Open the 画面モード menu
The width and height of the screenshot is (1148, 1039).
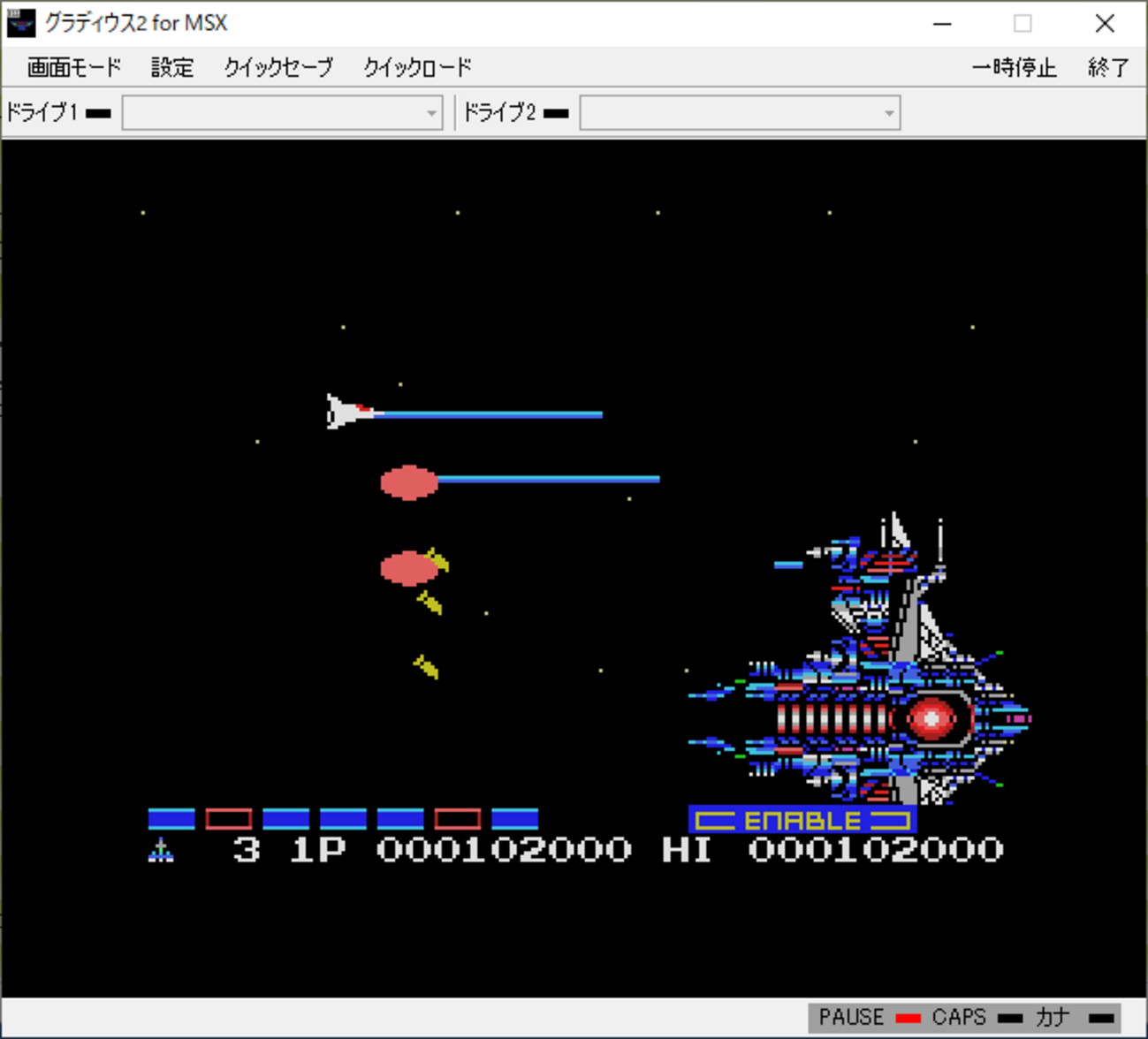point(73,67)
